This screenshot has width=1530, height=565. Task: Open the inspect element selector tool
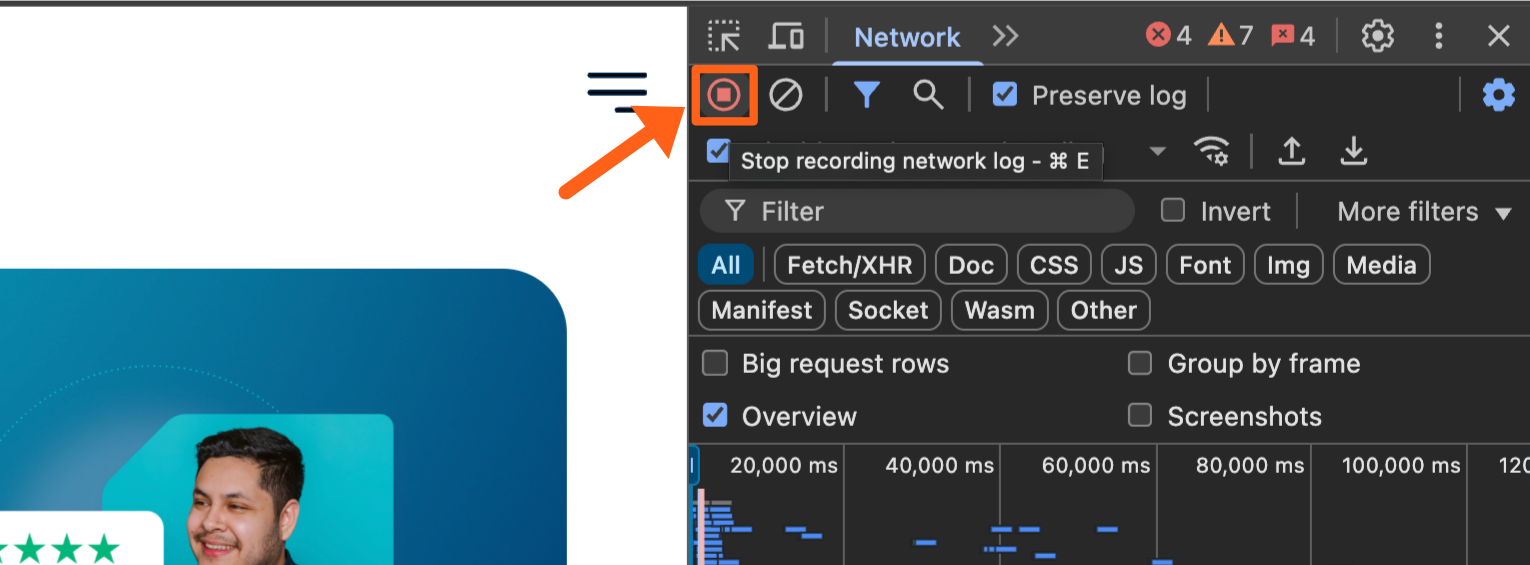(x=724, y=37)
